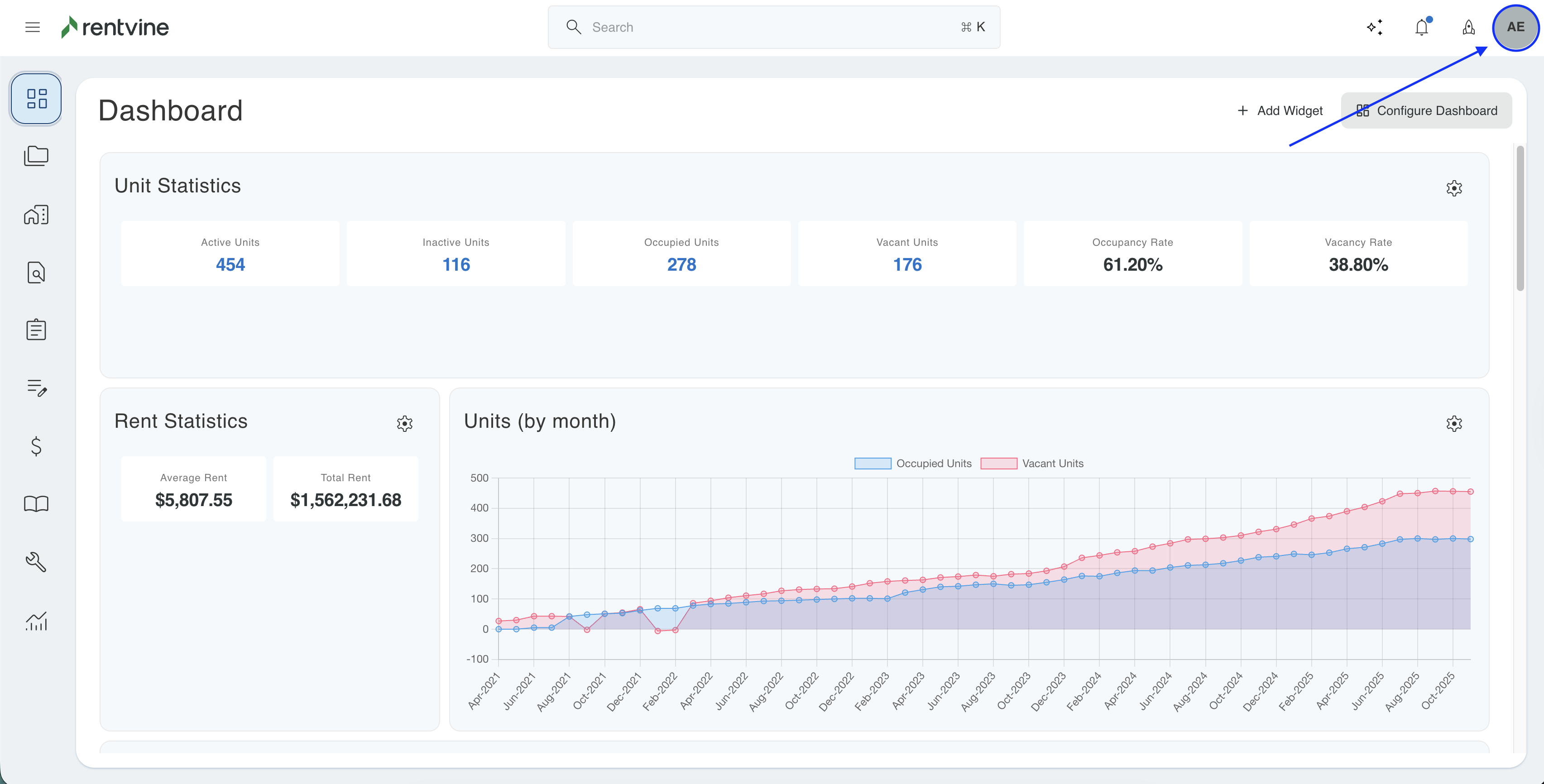Click the Dashboard grid sidebar icon

point(36,98)
